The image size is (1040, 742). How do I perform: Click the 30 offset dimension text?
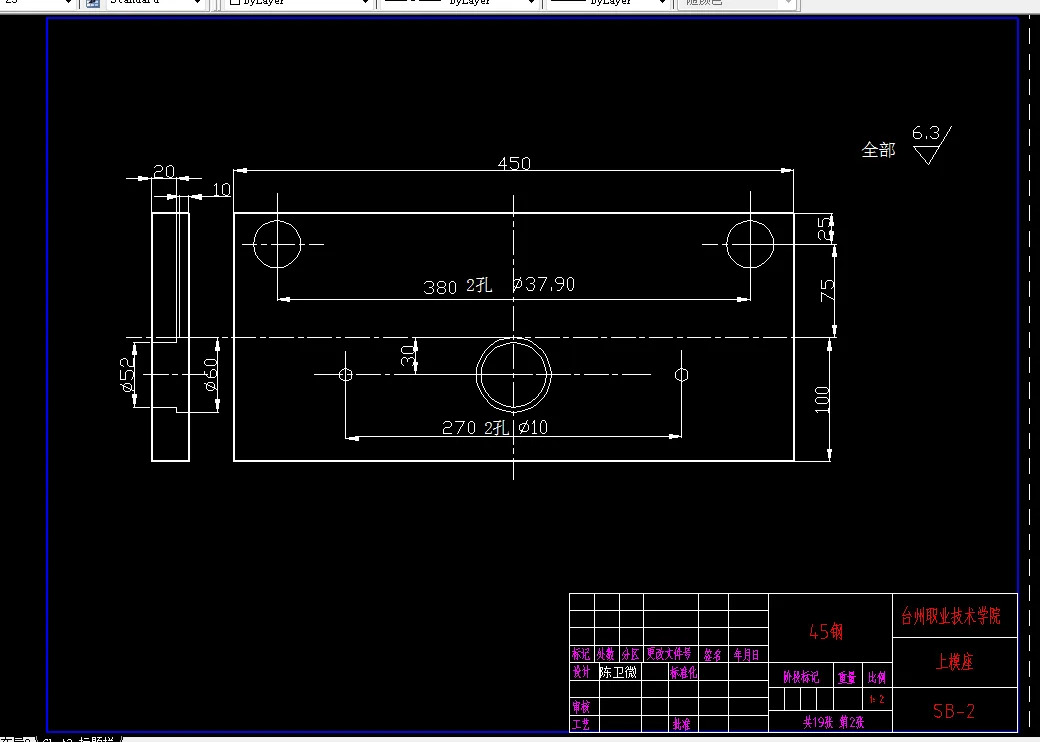(408, 355)
